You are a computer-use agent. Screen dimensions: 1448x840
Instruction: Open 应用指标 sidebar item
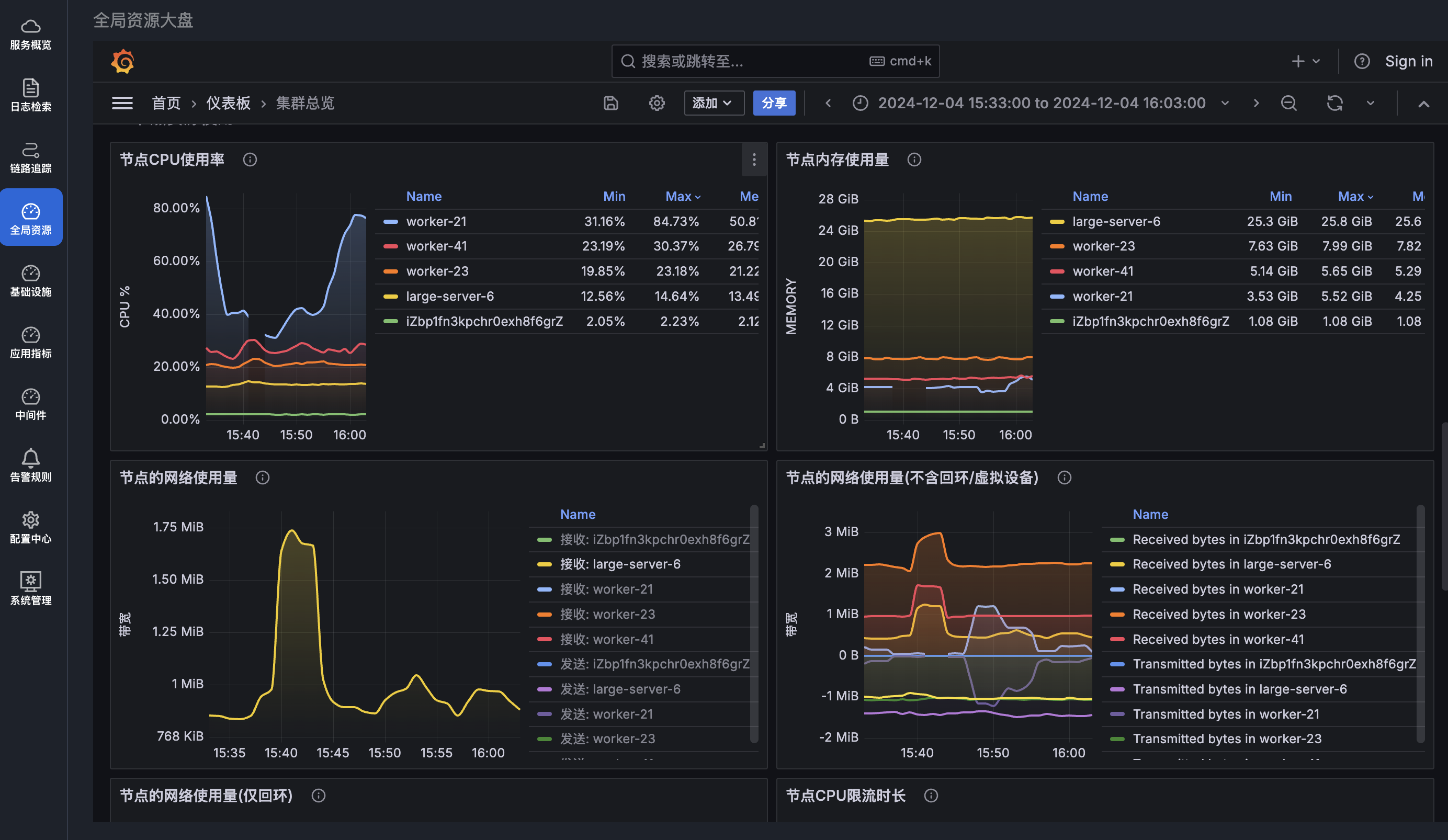click(31, 343)
